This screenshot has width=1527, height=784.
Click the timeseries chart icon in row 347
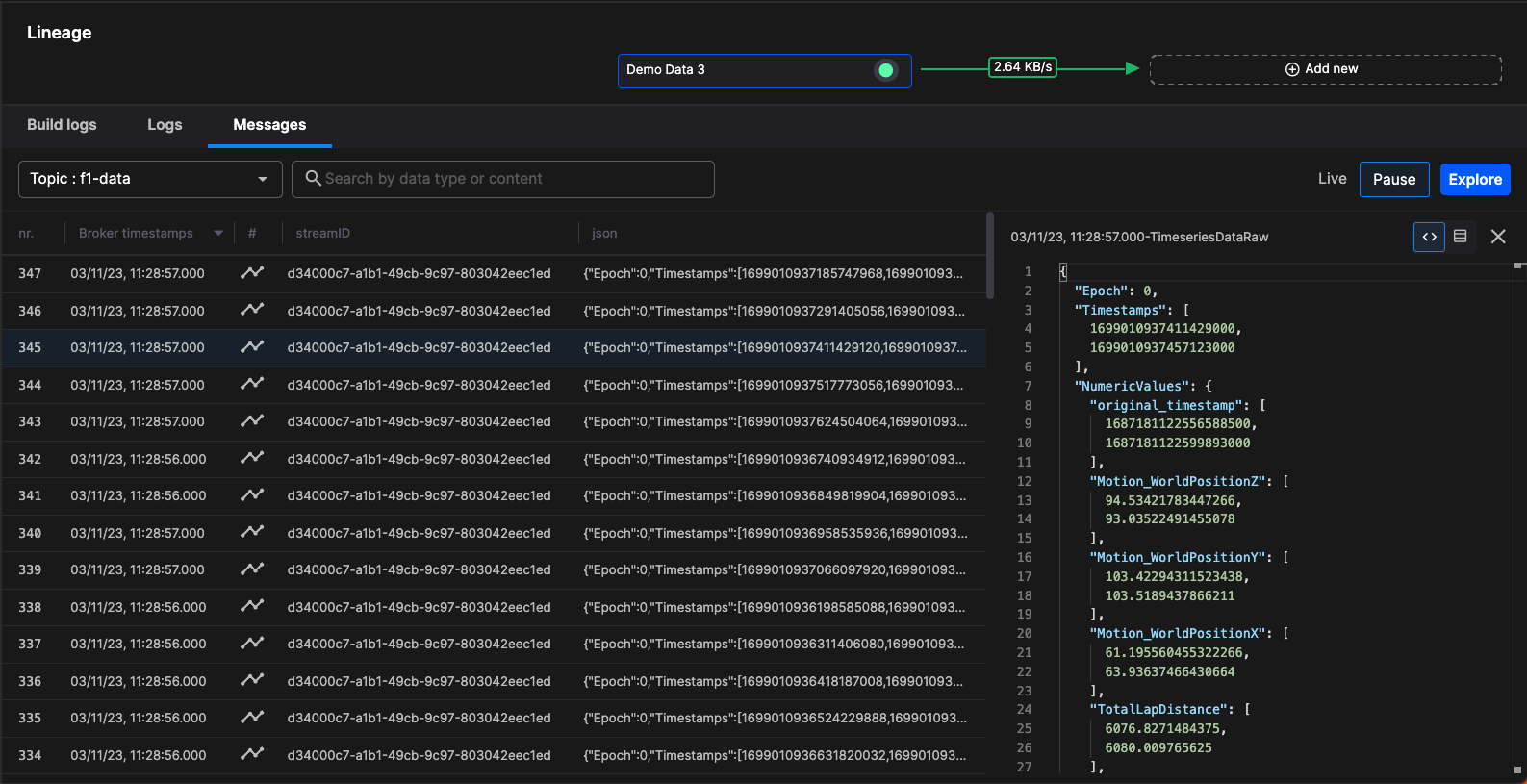(x=252, y=273)
